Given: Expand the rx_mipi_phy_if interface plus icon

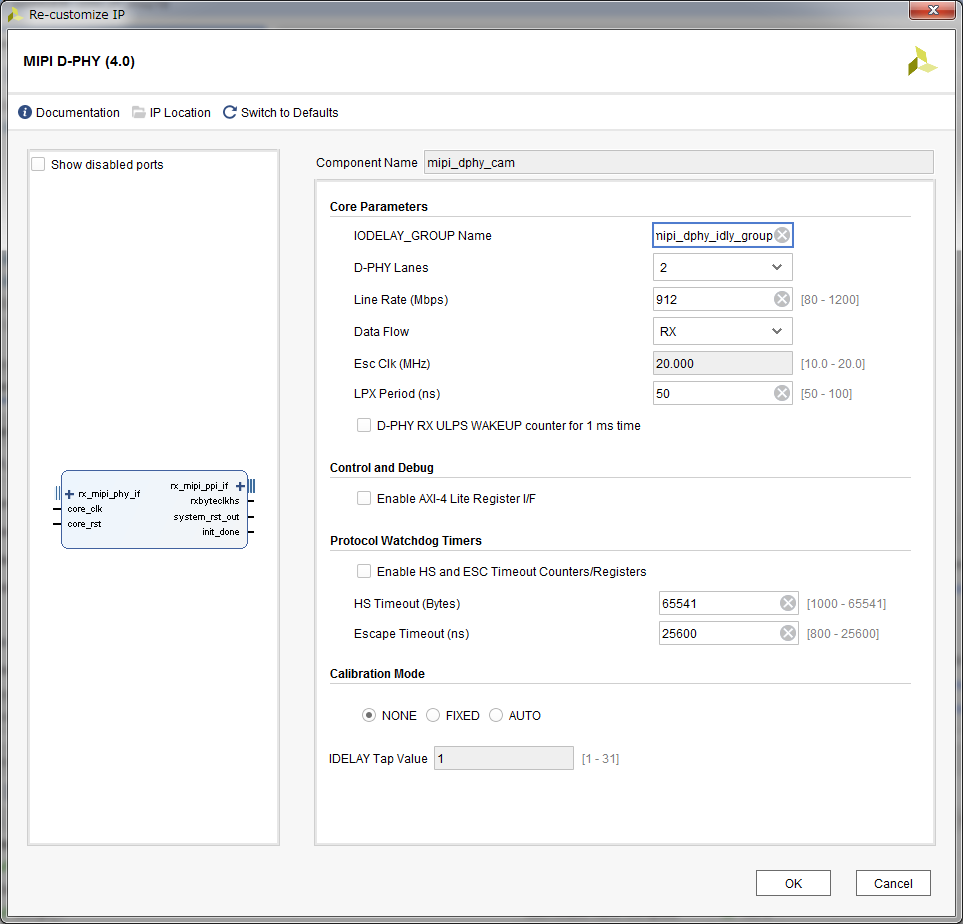Looking at the screenshot, I should coord(69,494).
